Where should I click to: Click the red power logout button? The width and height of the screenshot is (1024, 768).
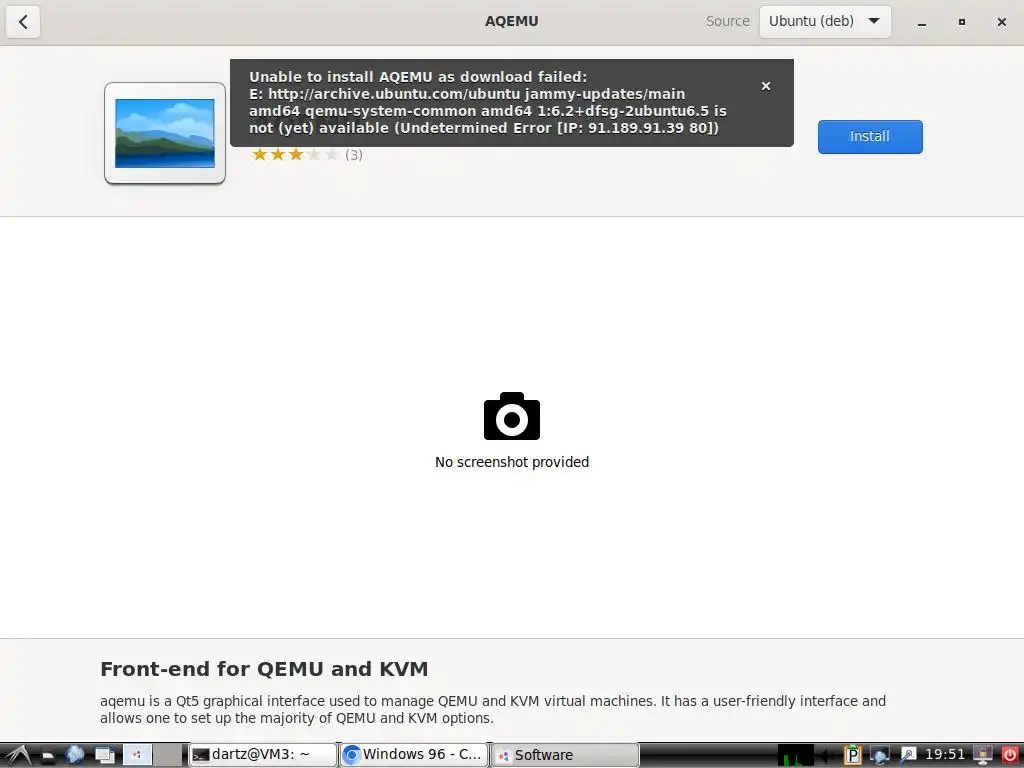click(x=1010, y=756)
